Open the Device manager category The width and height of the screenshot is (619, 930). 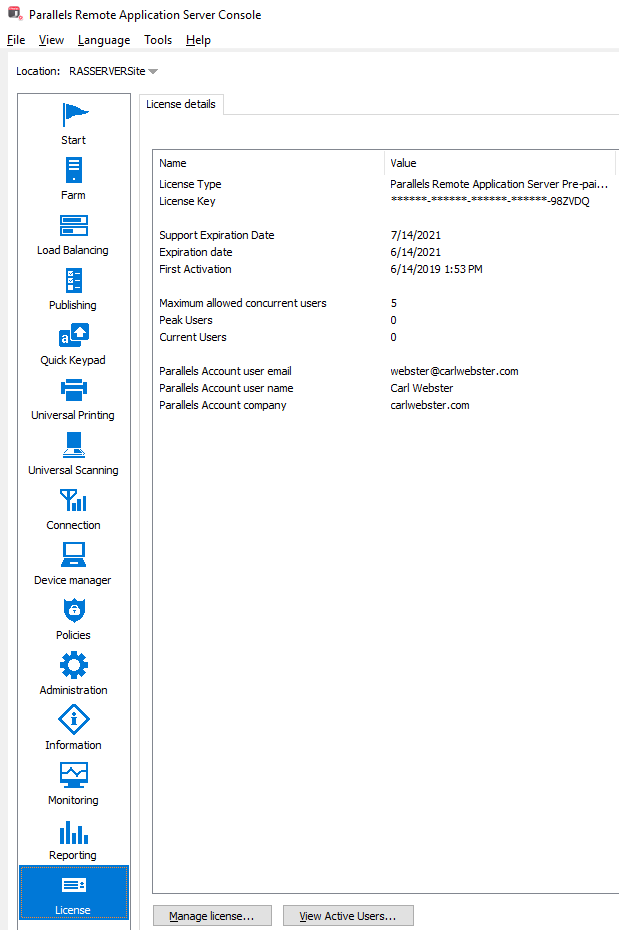[x=73, y=564]
